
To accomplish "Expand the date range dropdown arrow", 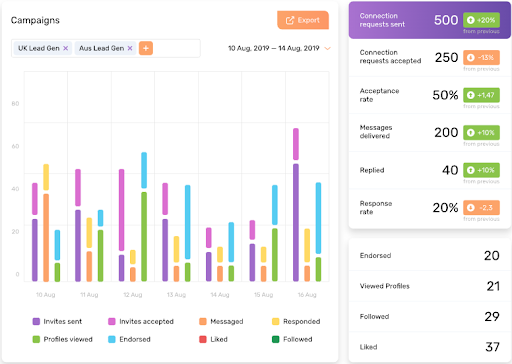I will (327, 48).
